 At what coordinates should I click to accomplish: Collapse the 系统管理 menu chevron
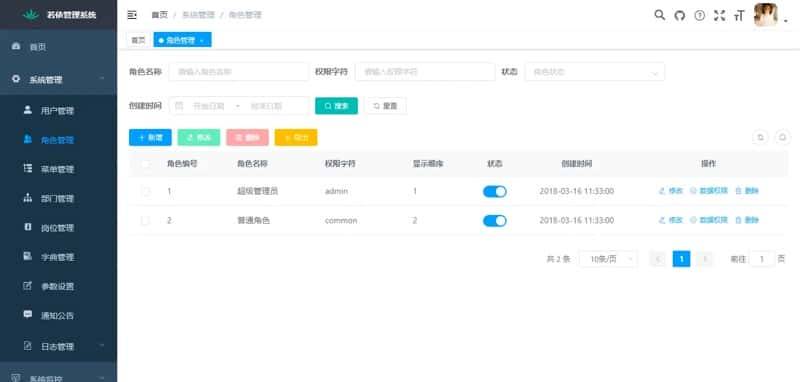(x=102, y=79)
